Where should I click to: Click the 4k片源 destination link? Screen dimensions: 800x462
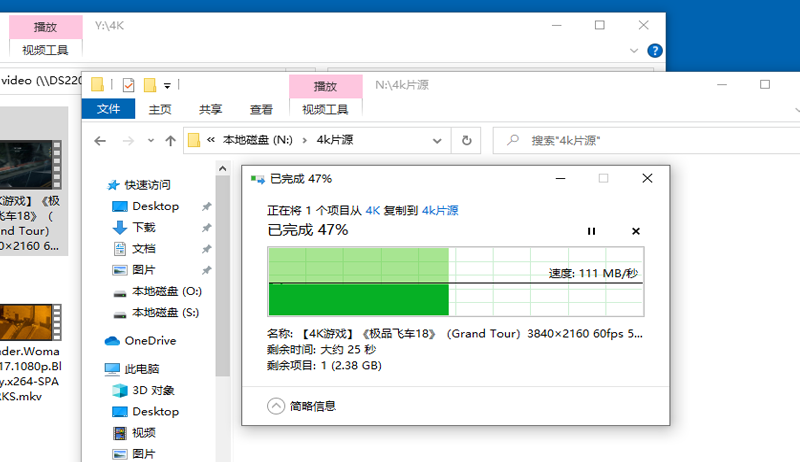[440, 210]
